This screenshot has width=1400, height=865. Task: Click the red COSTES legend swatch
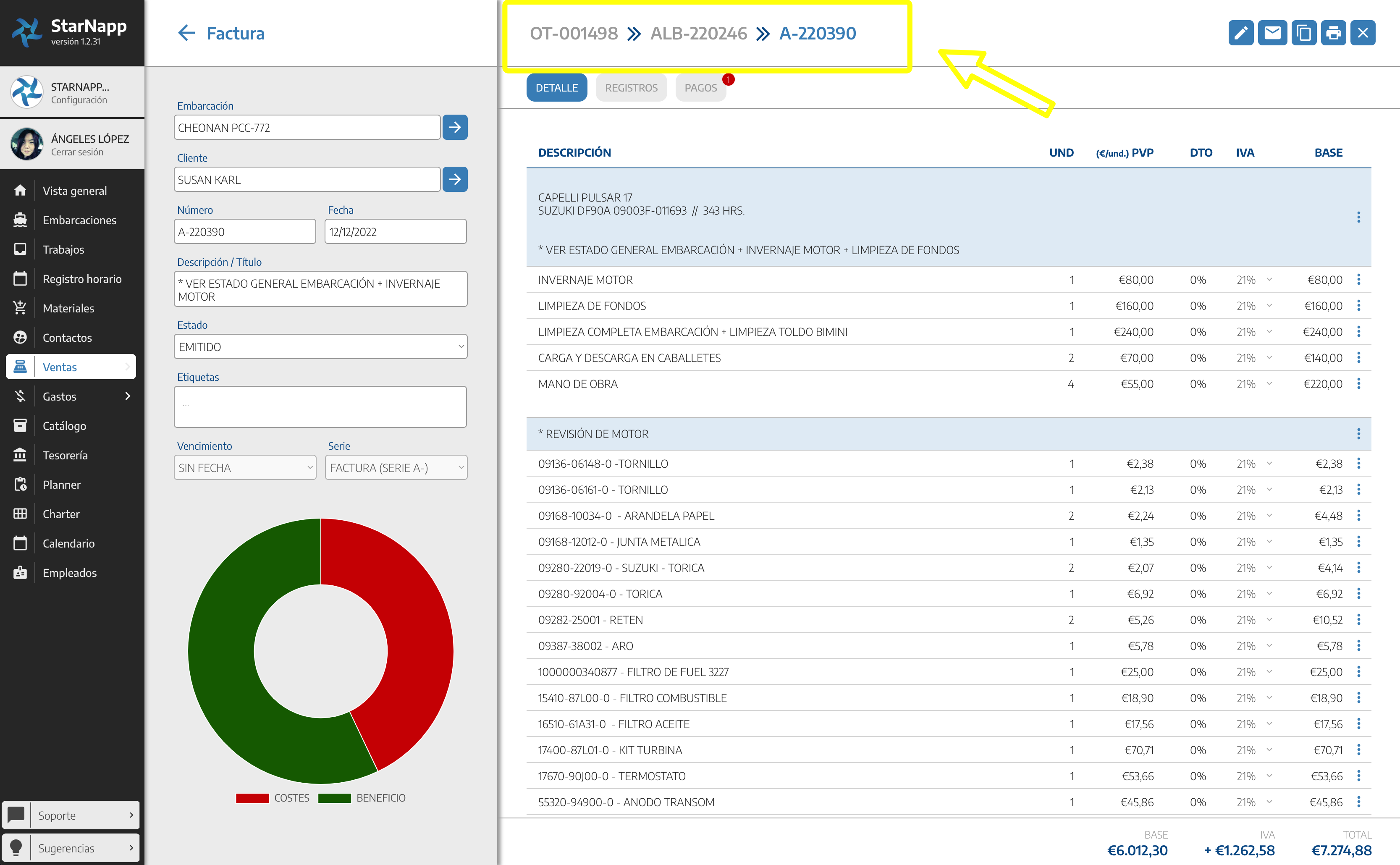click(x=252, y=798)
